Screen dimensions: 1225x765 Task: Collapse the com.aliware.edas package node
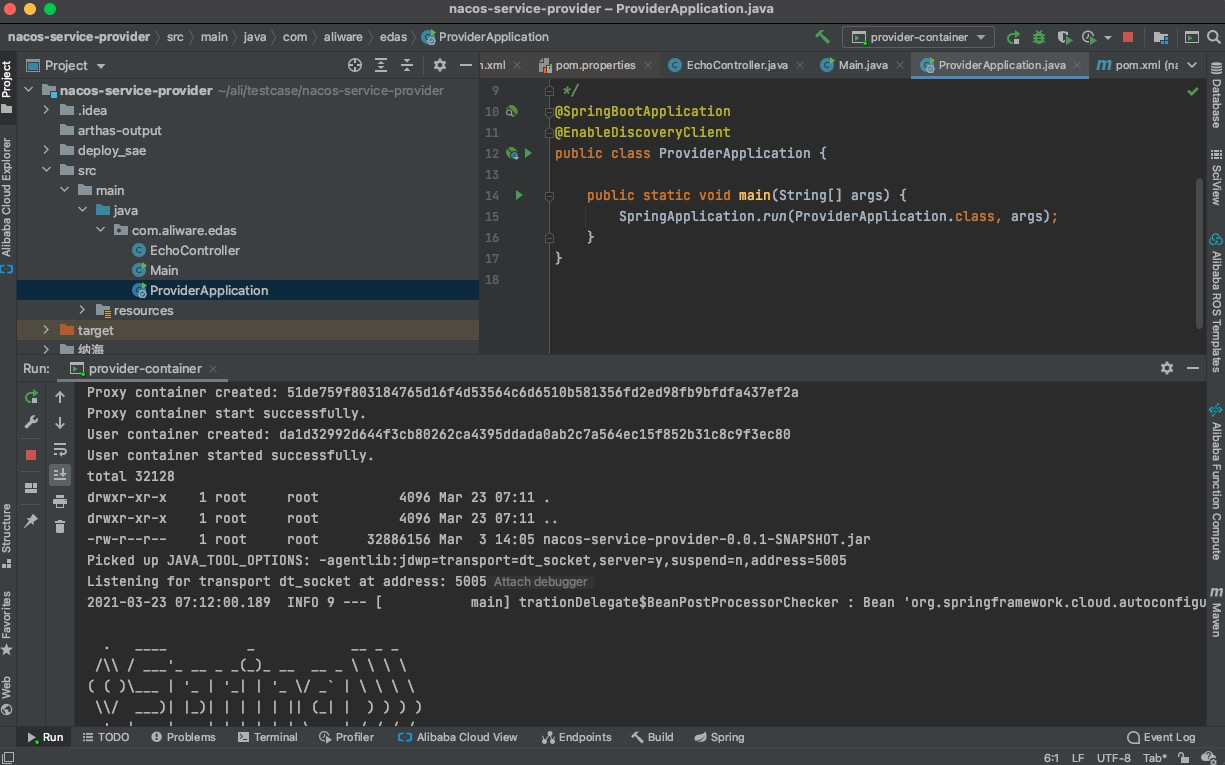(100, 230)
